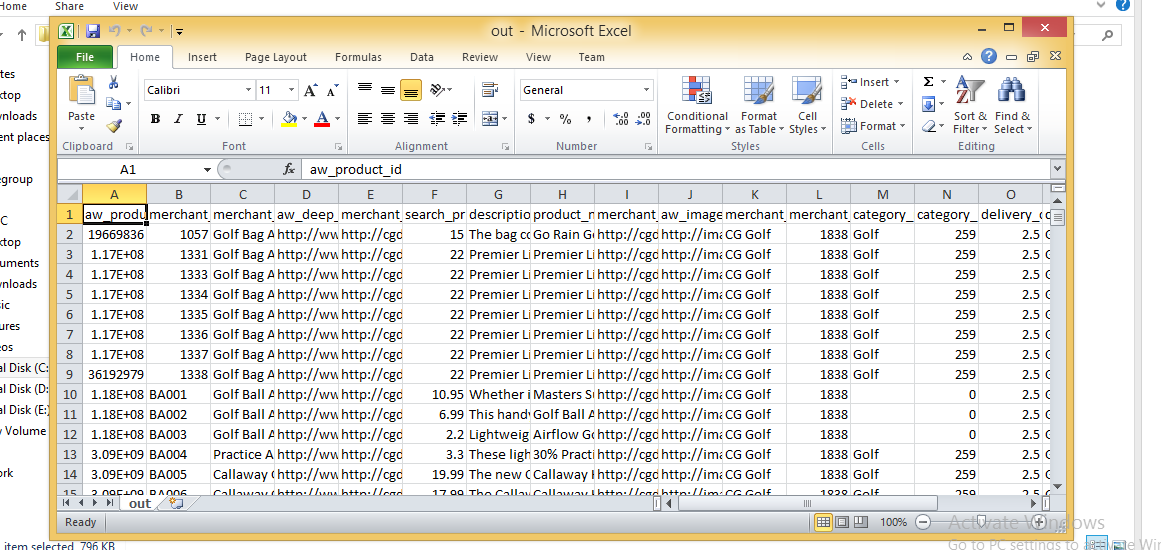Cut selection with scissors icon
The width and height of the screenshot is (1161, 550).
tap(113, 82)
